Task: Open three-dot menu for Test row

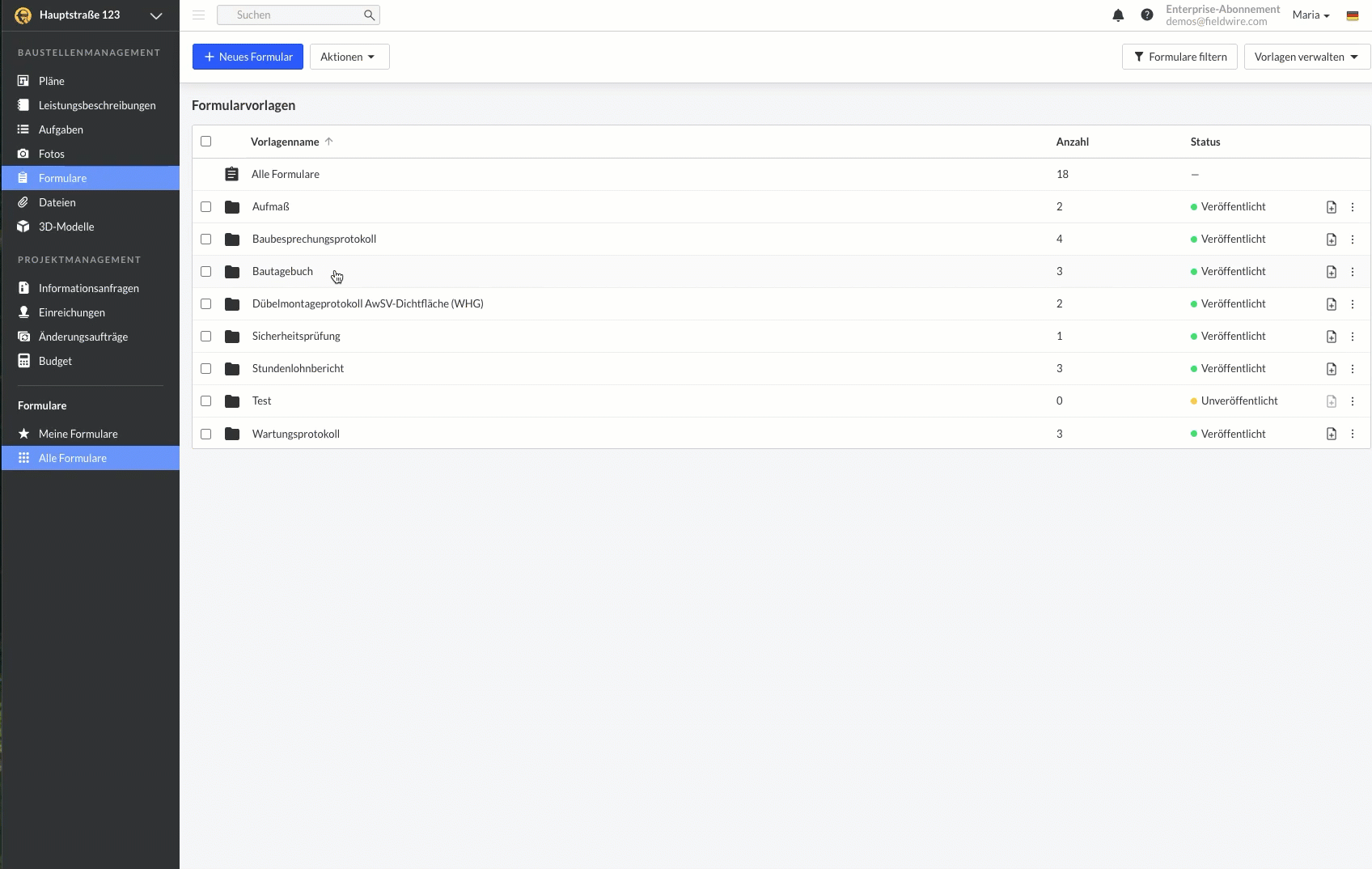Action: tap(1353, 401)
